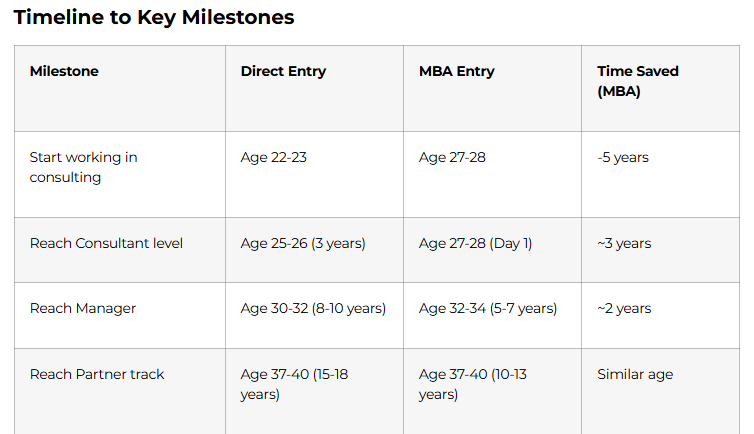754x434 pixels.
Task: Click the 'Reach Consultant level' cell
Action: 106,243
